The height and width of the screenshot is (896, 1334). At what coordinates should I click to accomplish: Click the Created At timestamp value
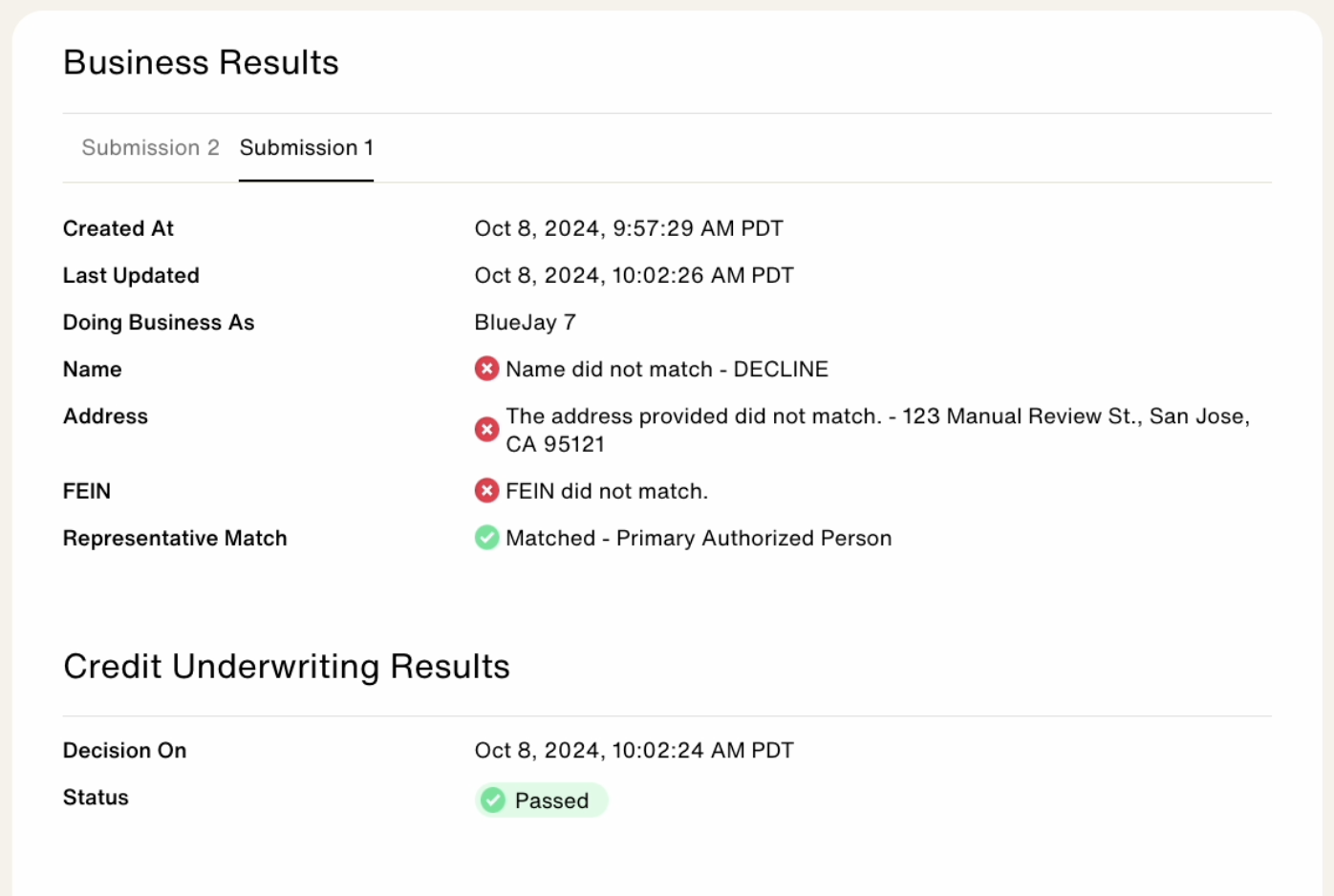click(629, 229)
